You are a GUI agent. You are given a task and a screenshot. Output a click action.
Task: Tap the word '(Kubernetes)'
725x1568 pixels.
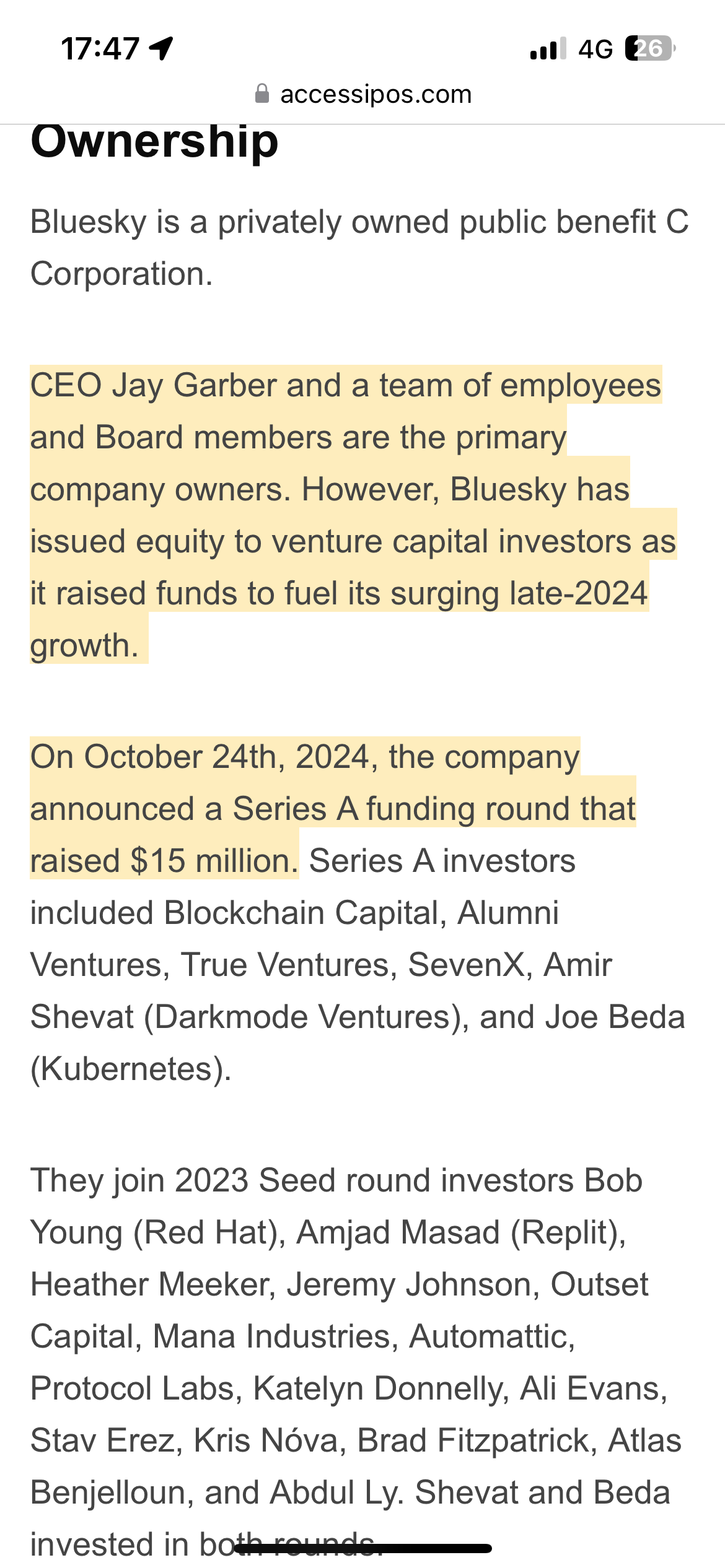[x=131, y=1069]
